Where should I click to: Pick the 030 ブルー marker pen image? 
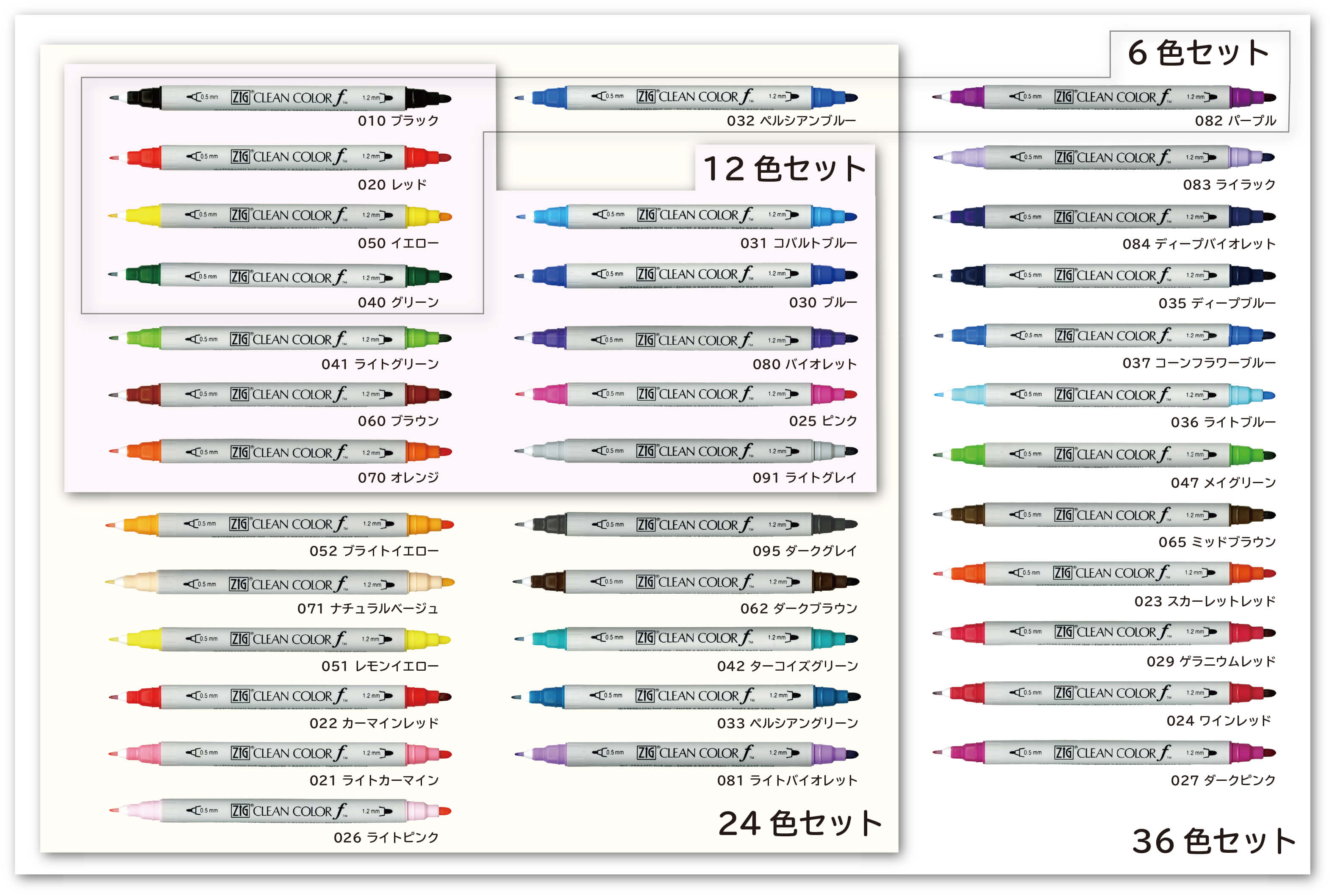coord(686,275)
